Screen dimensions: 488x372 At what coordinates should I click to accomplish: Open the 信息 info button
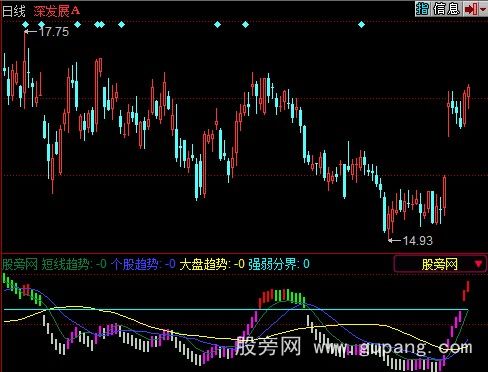tap(447, 9)
